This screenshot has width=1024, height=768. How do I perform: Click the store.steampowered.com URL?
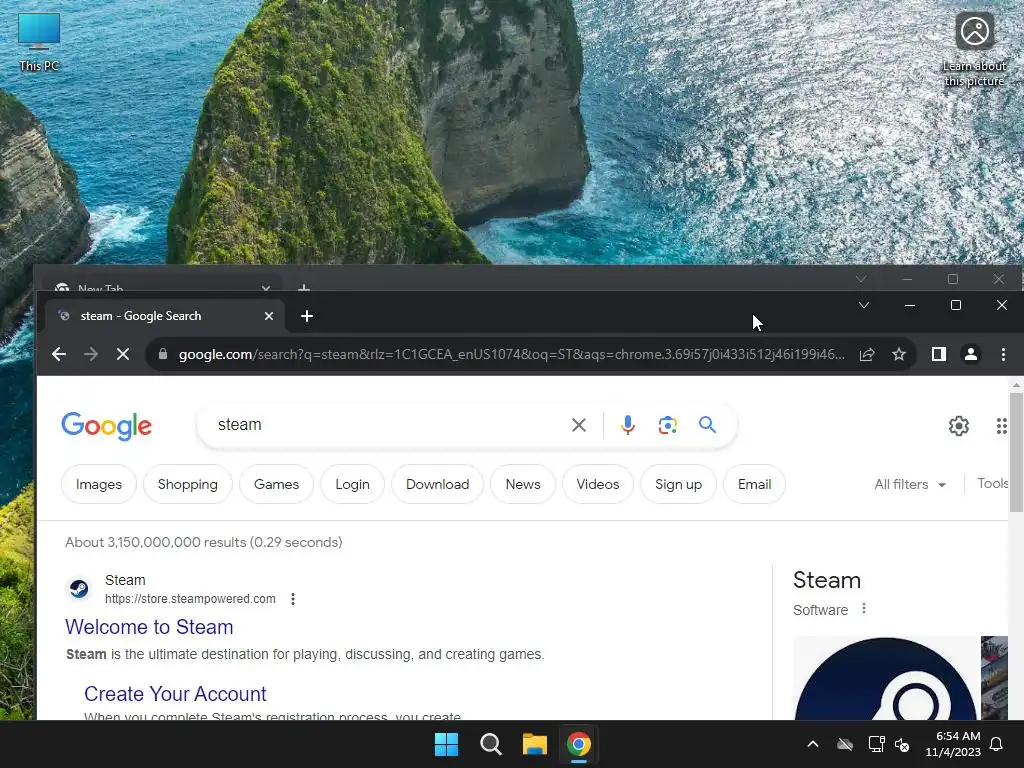(190, 599)
